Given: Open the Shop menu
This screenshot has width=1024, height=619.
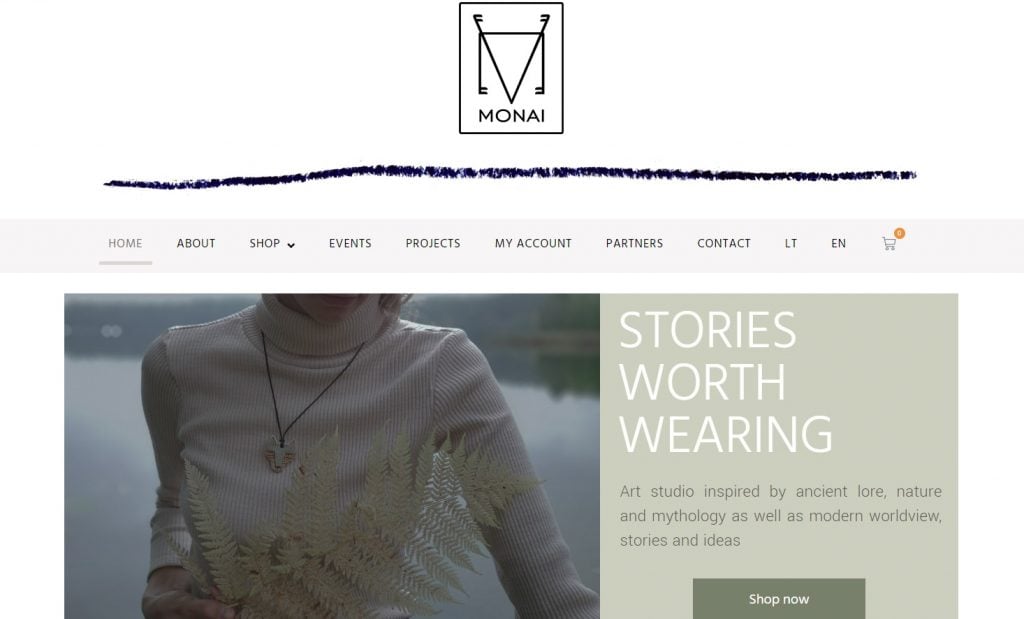Looking at the screenshot, I should tap(264, 244).
